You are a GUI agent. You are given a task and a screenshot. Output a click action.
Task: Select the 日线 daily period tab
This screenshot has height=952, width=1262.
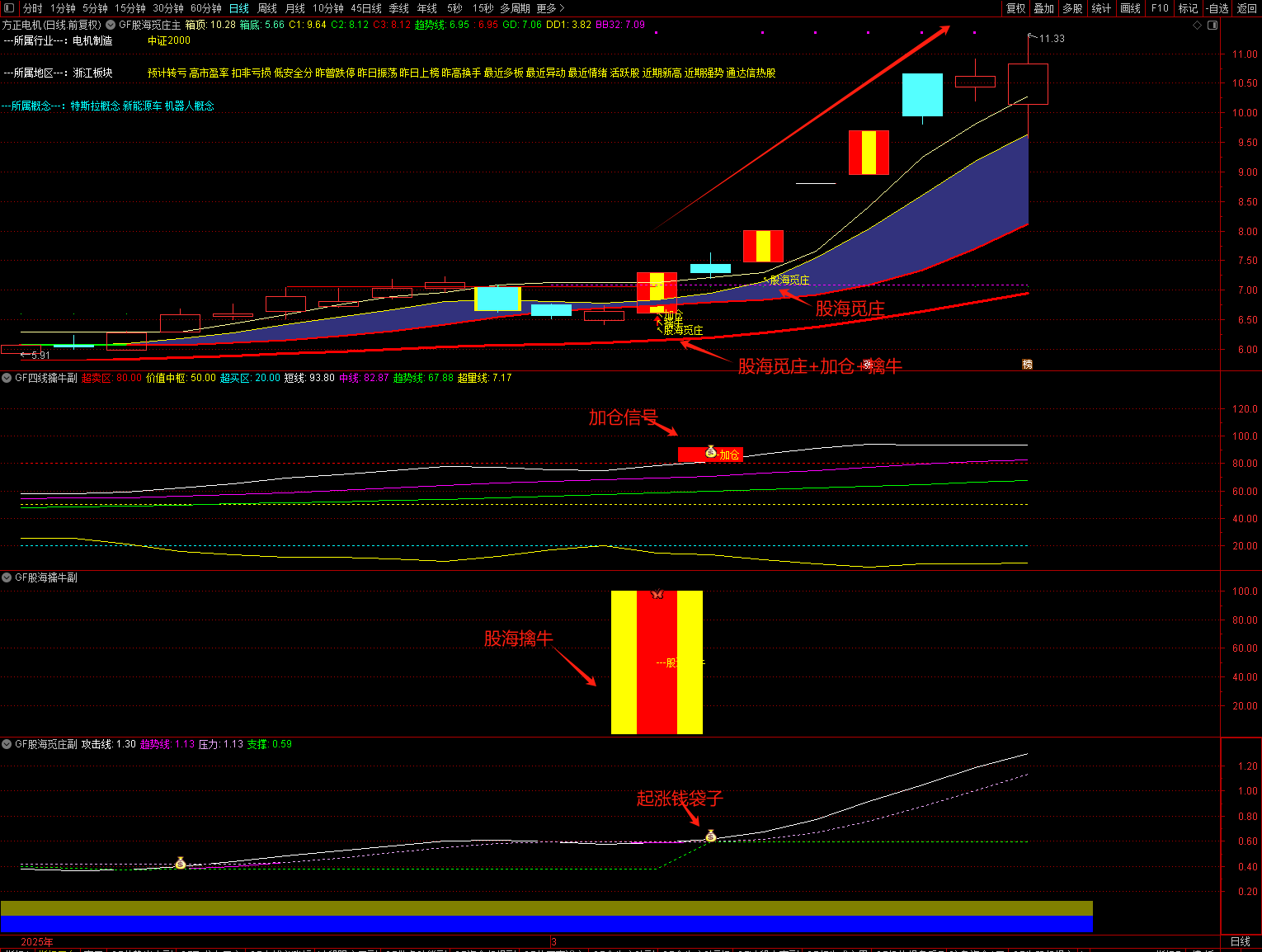coord(239,8)
